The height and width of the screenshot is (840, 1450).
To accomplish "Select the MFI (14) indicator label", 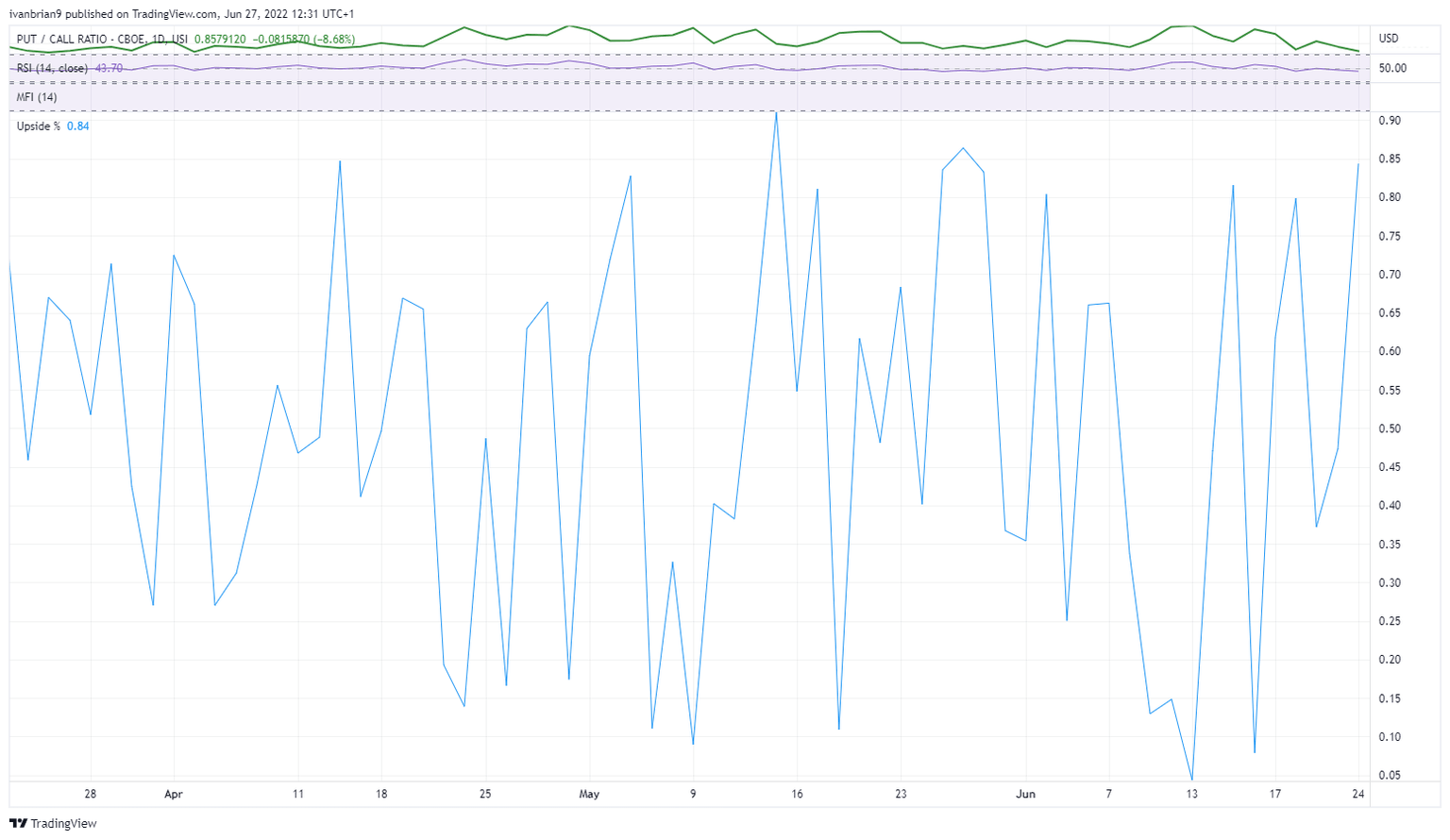I will pyautogui.click(x=37, y=97).
